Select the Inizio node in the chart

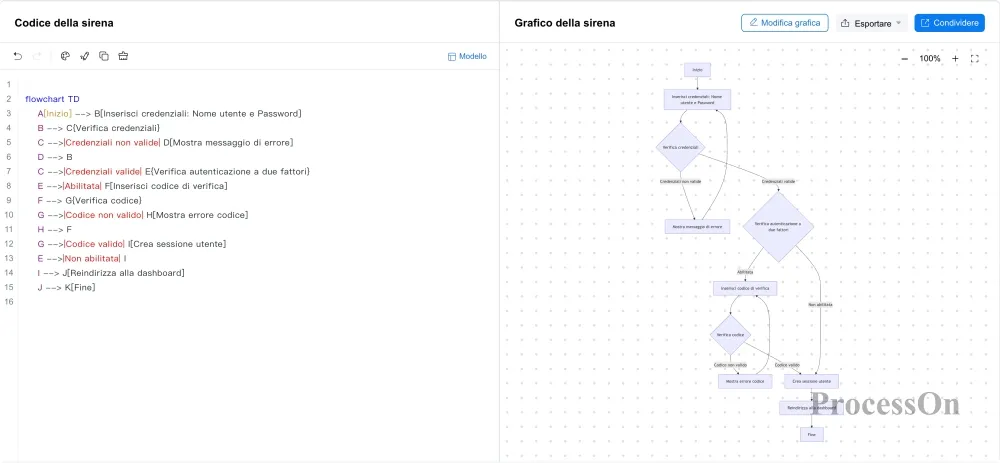tap(697, 70)
